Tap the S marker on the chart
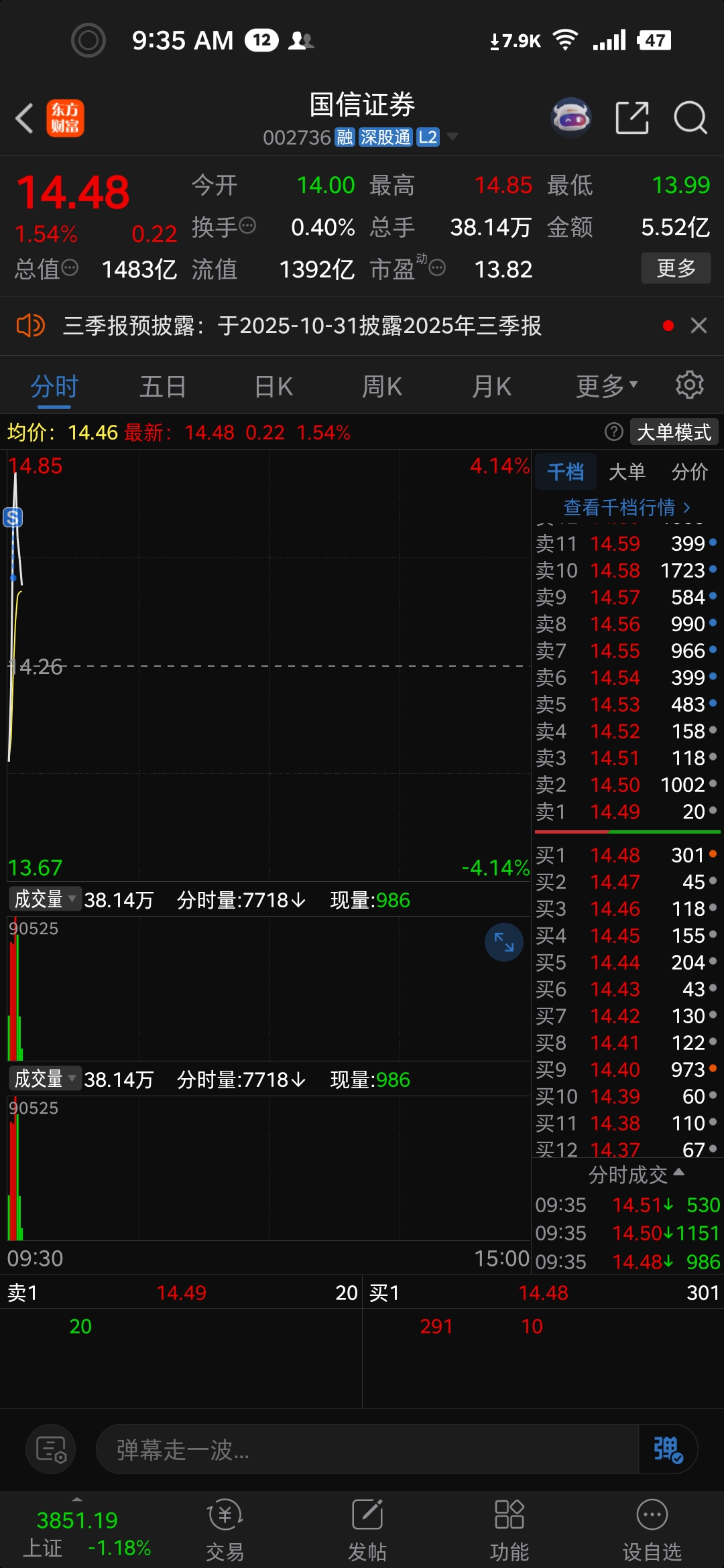 [13, 517]
